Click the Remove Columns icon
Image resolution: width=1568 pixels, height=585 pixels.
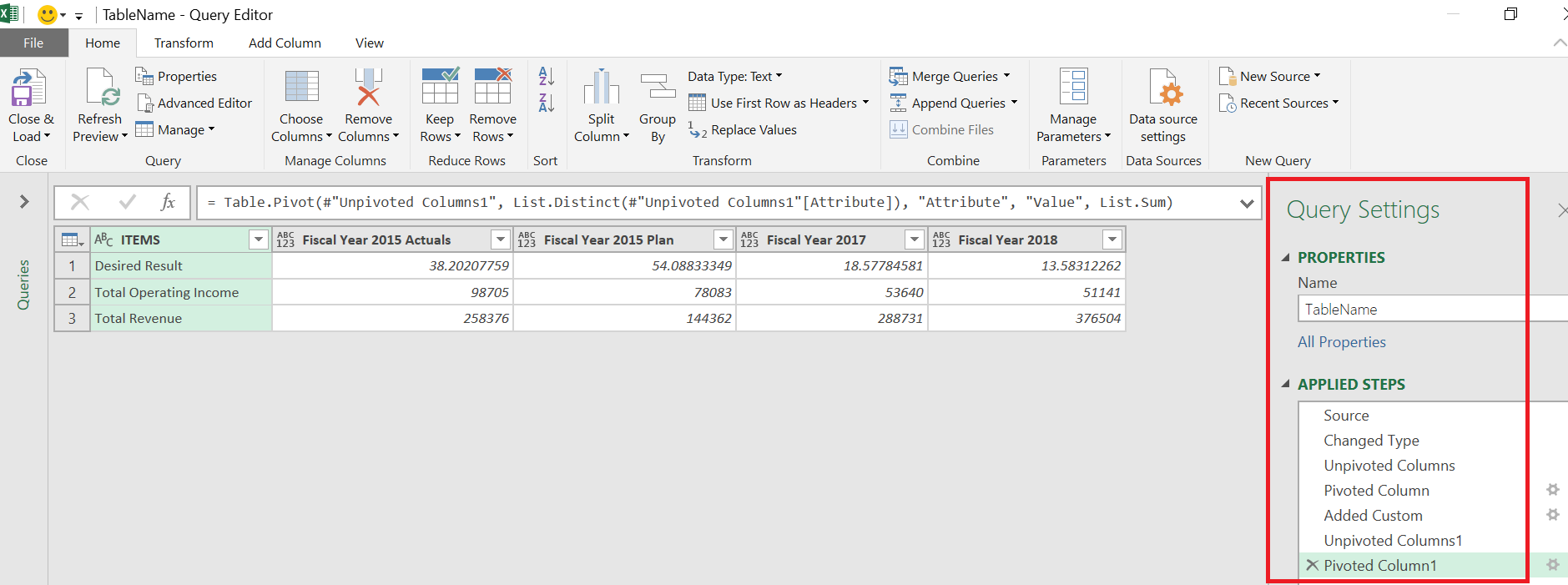[x=368, y=88]
